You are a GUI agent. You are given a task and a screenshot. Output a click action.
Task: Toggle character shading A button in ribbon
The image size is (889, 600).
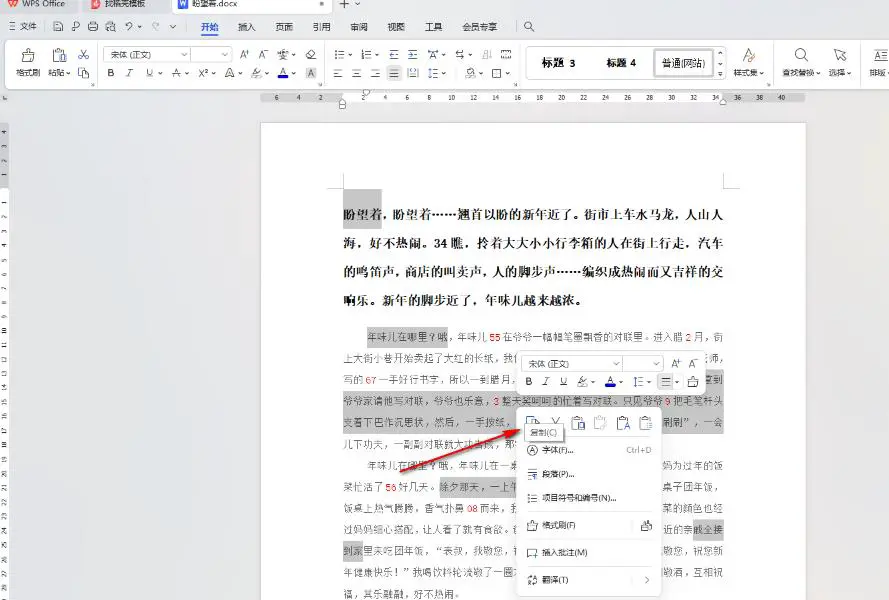point(311,73)
